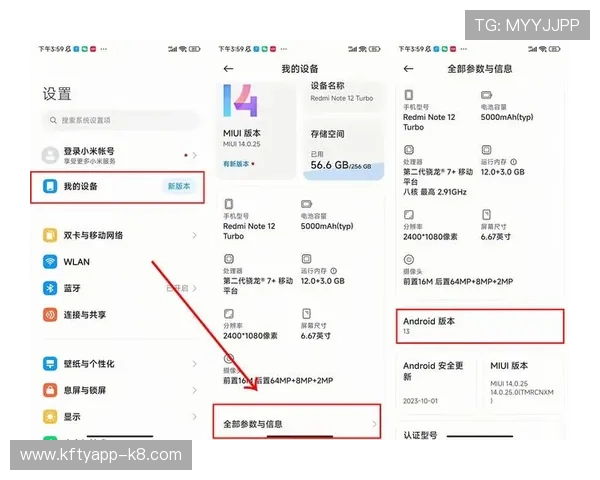Open dual SIM row chevron arrow
Image resolution: width=600 pixels, height=480 pixels.
point(194,235)
